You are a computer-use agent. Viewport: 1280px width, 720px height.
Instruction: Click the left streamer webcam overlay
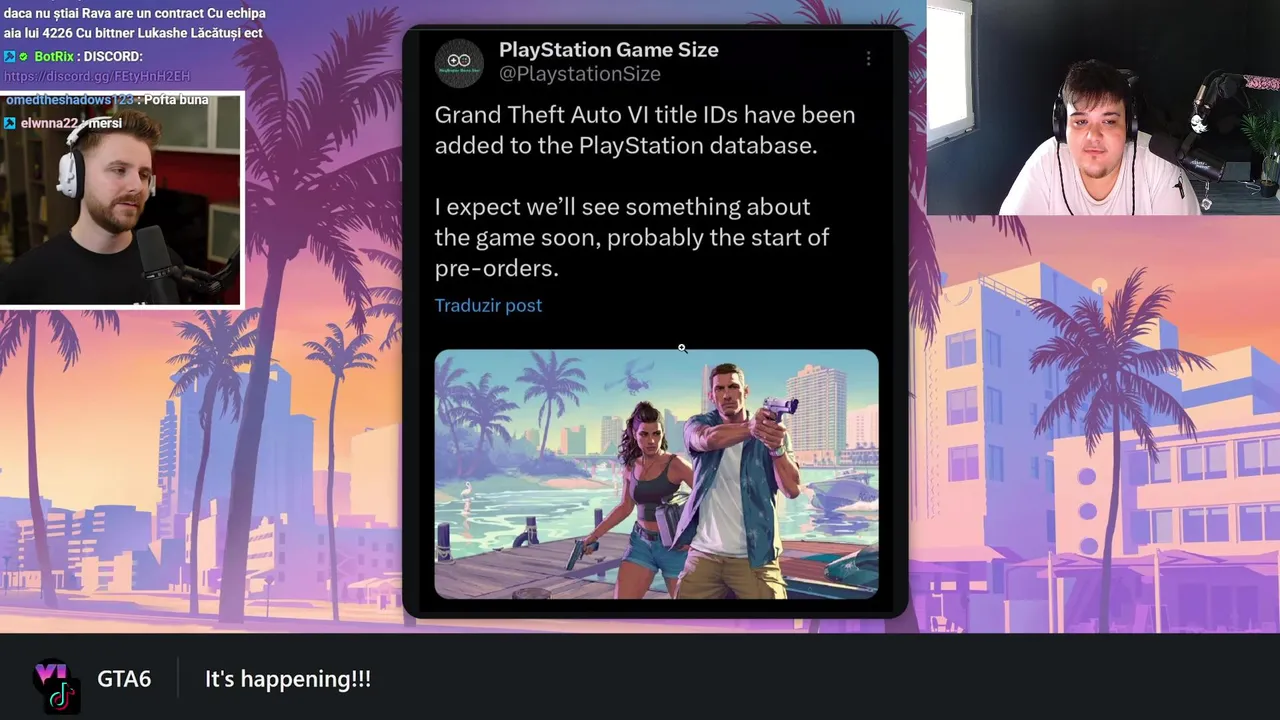point(121,200)
